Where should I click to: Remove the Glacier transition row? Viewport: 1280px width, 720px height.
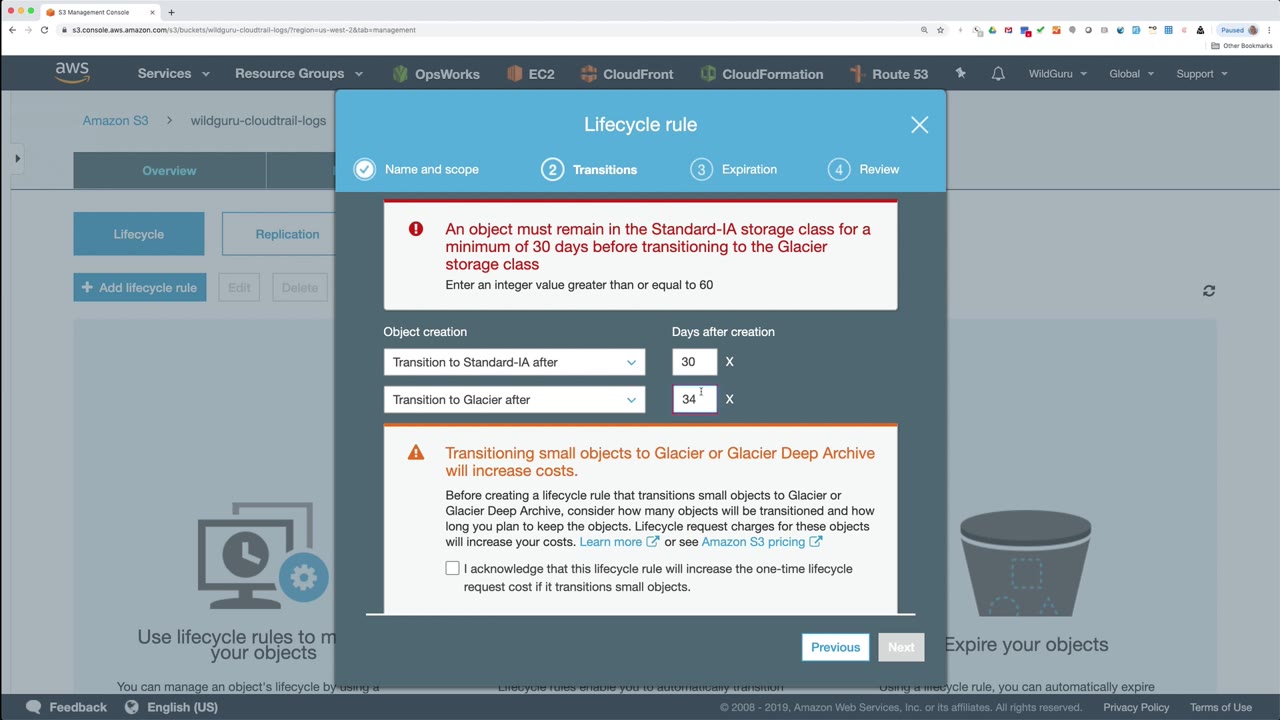(729, 399)
